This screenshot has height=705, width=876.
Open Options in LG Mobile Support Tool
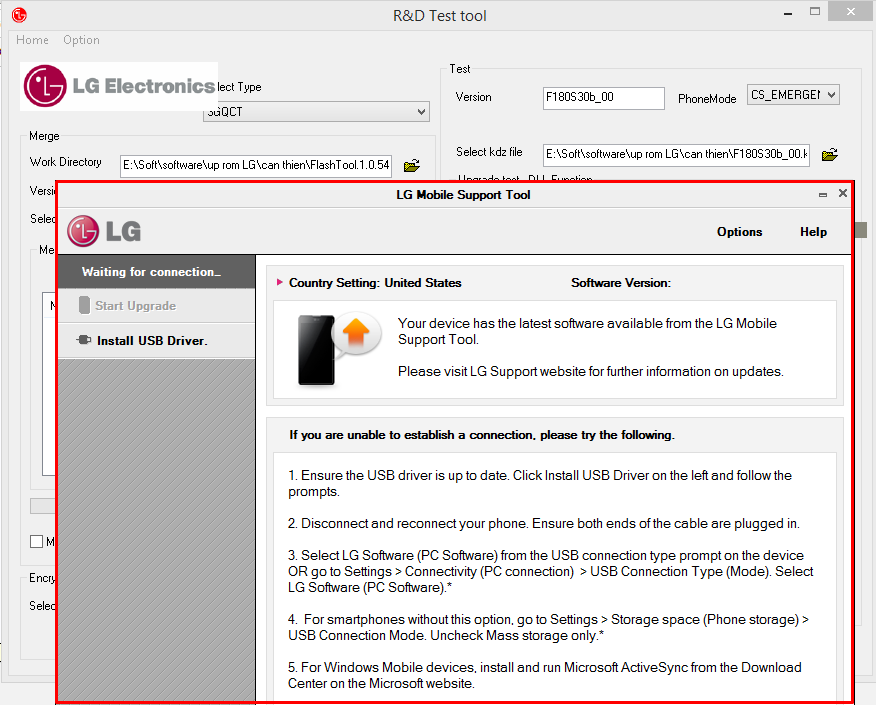pyautogui.click(x=739, y=232)
